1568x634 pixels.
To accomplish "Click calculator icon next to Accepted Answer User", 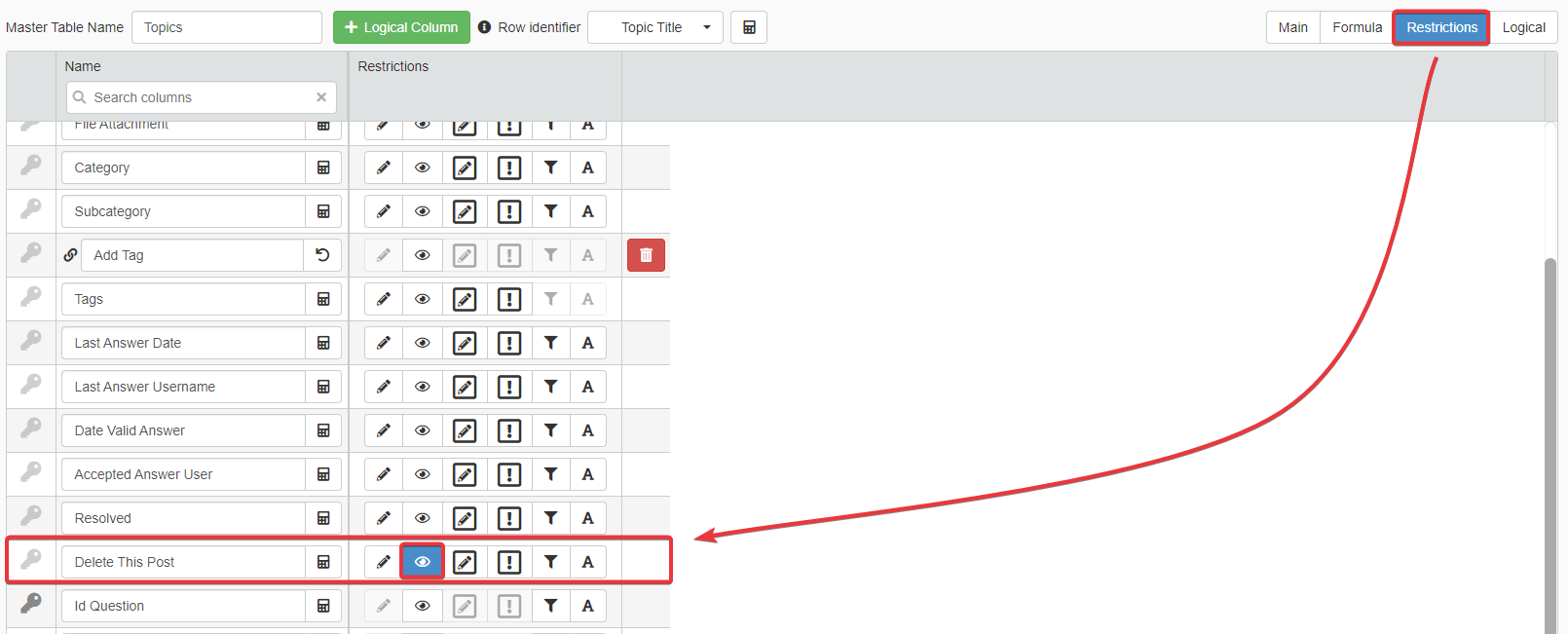I will 323,474.
